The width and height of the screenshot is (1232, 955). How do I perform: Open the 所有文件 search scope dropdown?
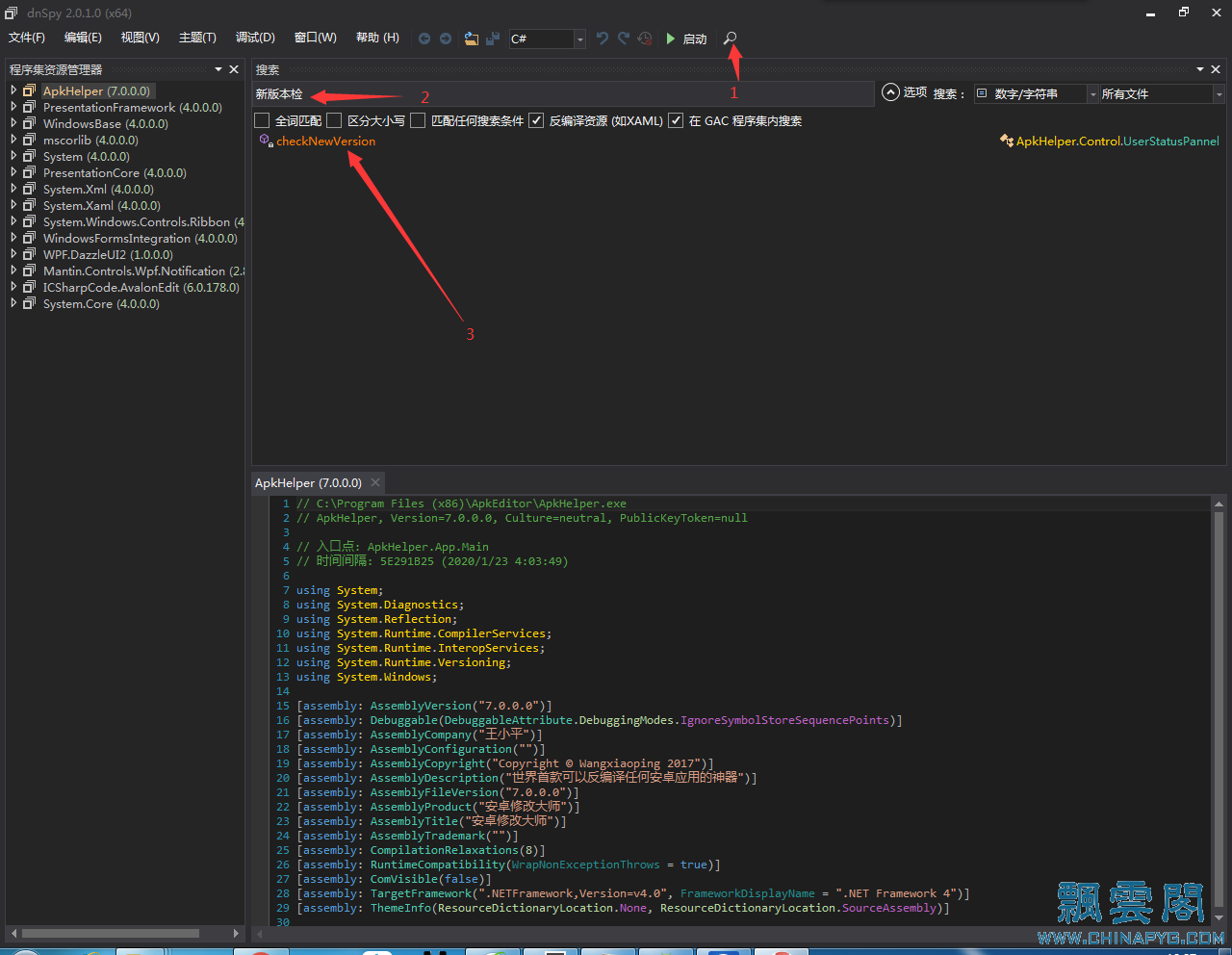[1219, 93]
